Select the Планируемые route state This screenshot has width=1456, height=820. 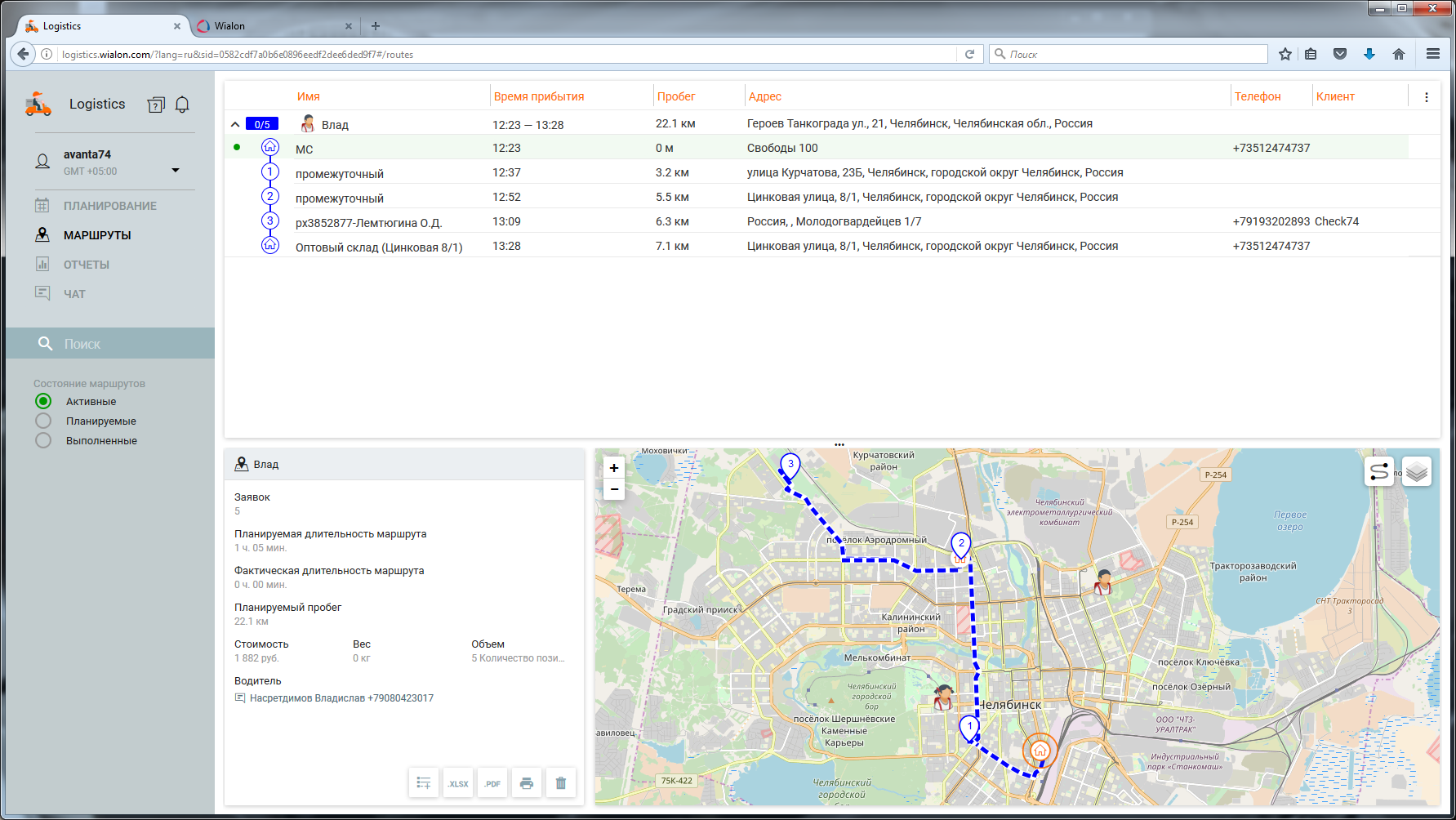pyautogui.click(x=43, y=421)
